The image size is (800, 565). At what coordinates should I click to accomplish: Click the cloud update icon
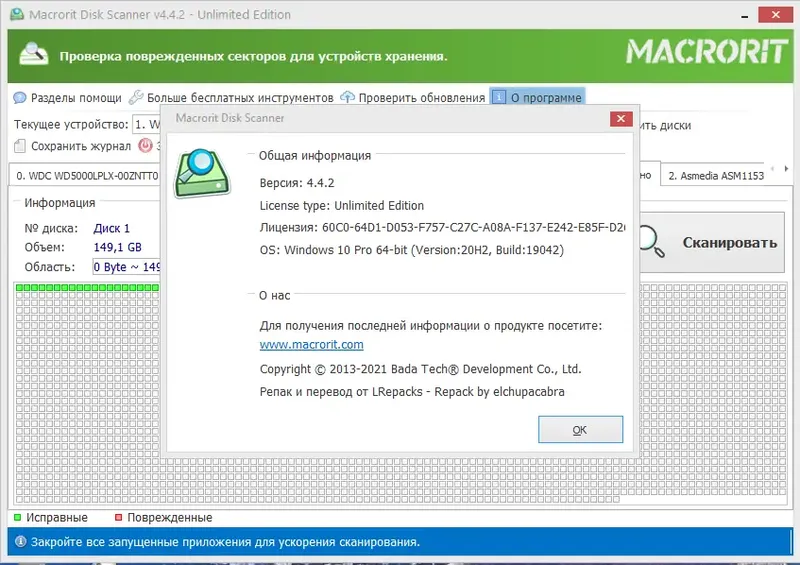click(347, 96)
